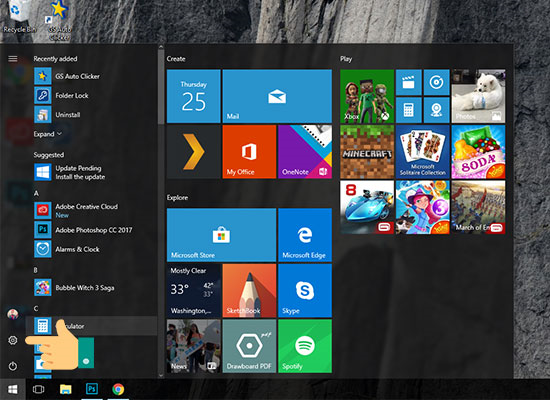The image size is (550, 400).
Task: Launch the Spotify tile
Action: coord(305,346)
